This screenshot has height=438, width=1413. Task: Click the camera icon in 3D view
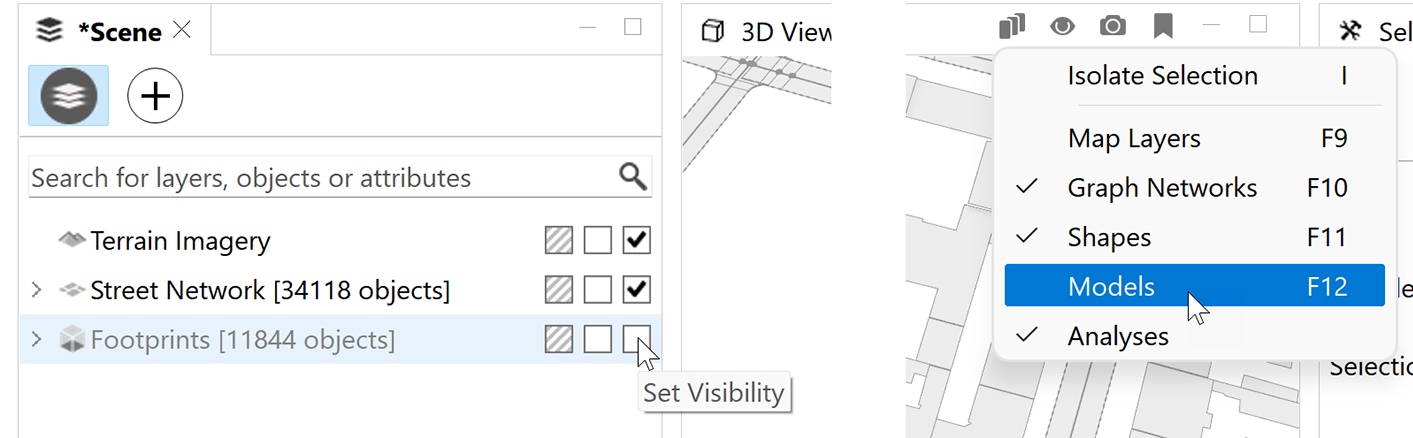[1112, 26]
